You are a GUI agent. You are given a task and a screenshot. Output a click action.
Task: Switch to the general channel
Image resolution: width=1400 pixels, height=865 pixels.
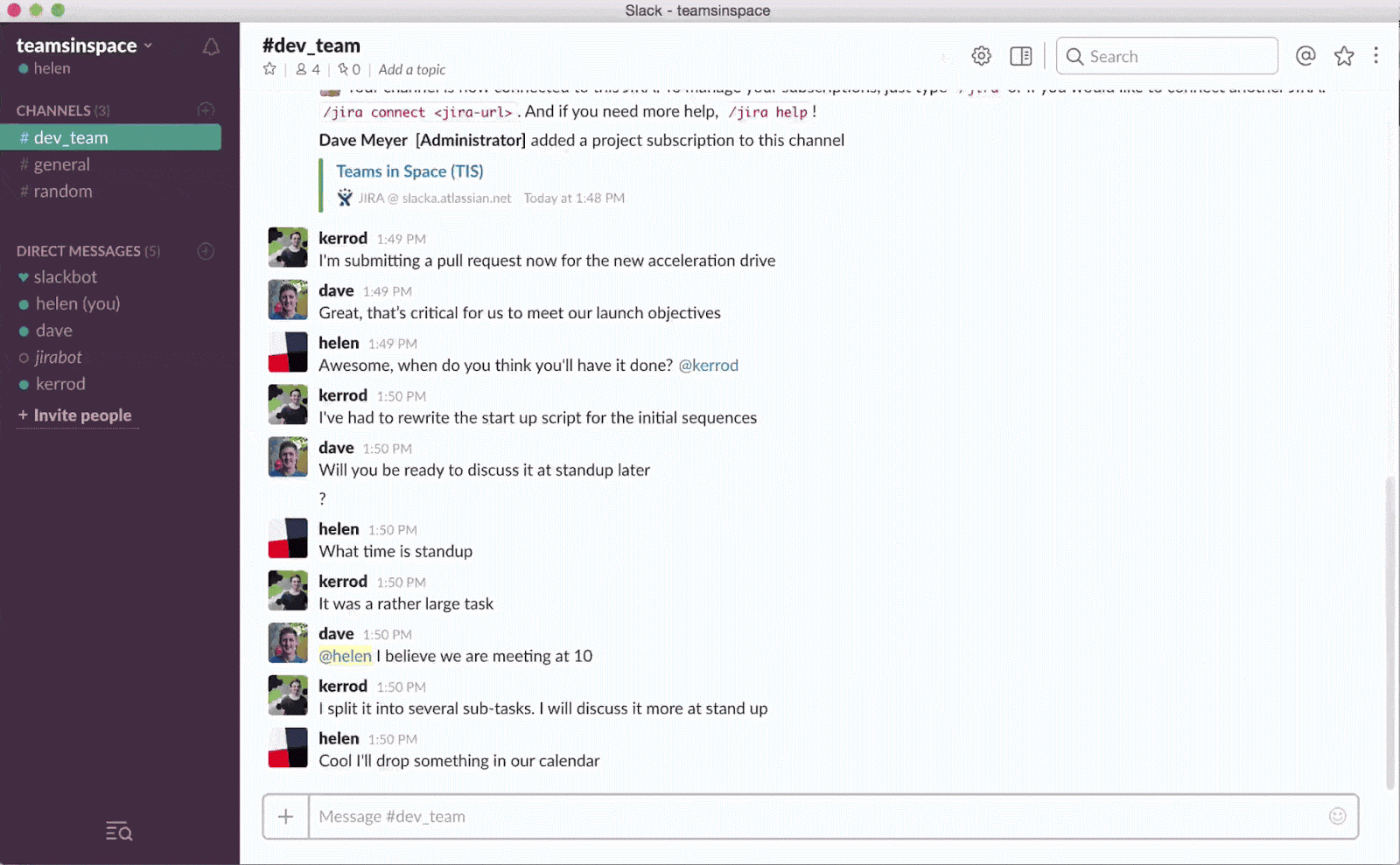pyautogui.click(x=61, y=164)
